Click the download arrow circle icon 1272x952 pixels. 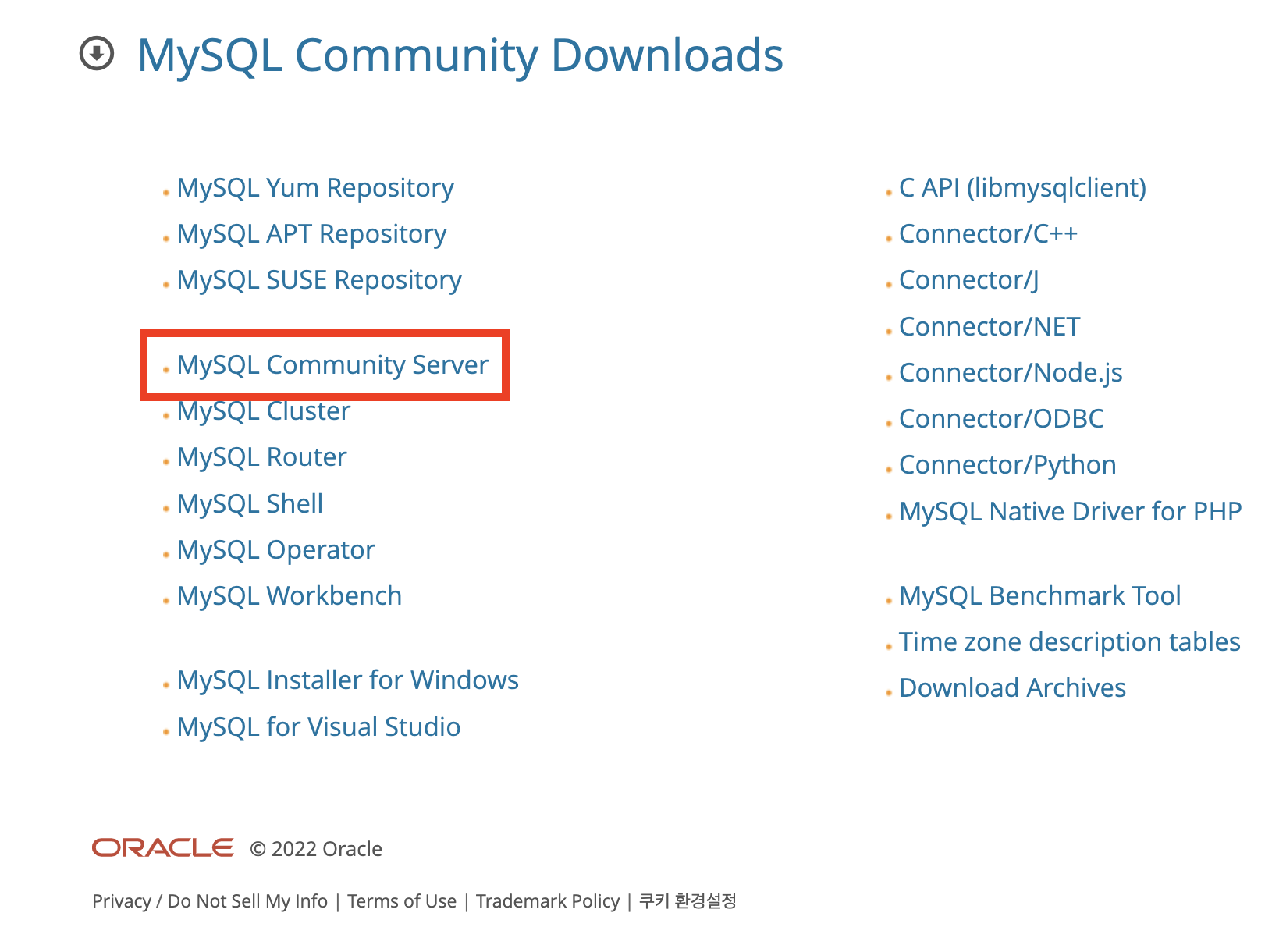pos(97,54)
